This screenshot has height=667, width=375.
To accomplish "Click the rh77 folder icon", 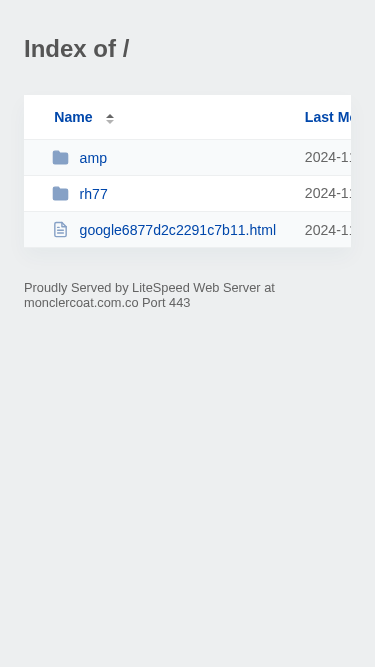I will pos(60,194).
